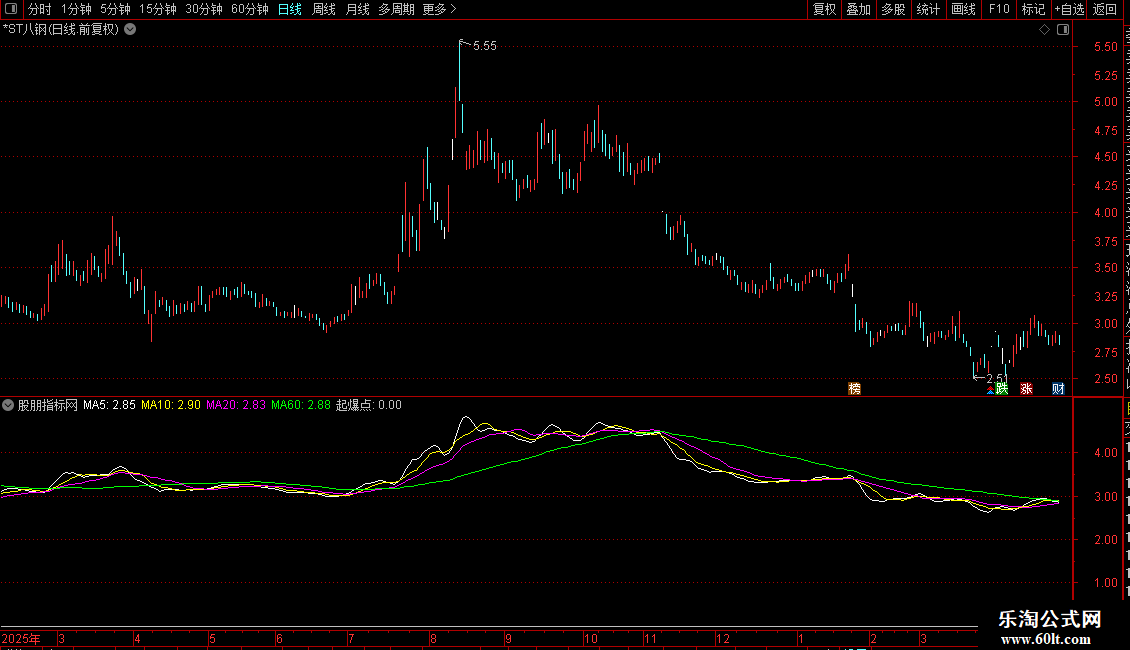Expand the 更多 periods menu

(439, 9)
